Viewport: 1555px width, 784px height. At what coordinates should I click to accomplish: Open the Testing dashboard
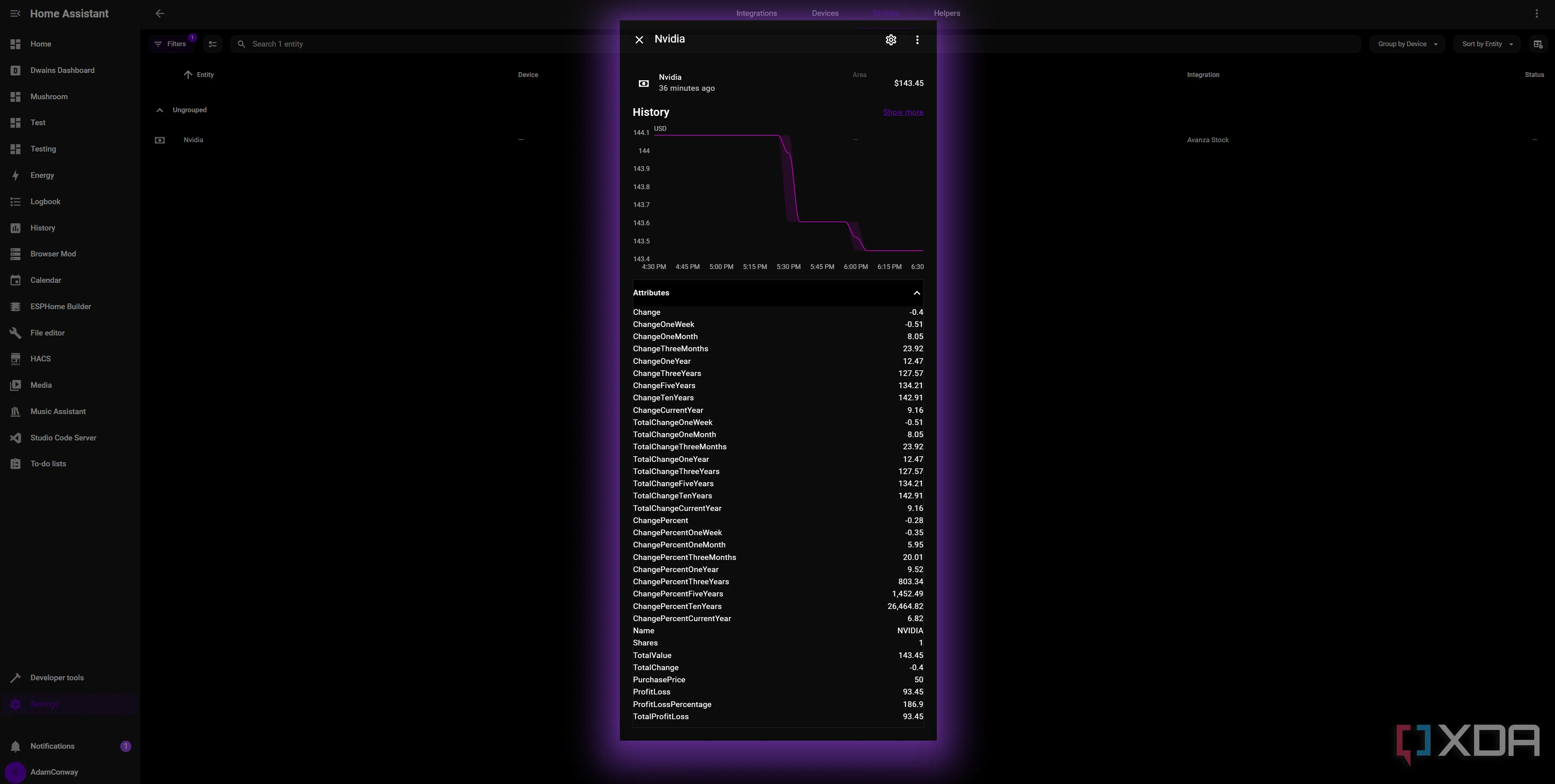[70, 149]
